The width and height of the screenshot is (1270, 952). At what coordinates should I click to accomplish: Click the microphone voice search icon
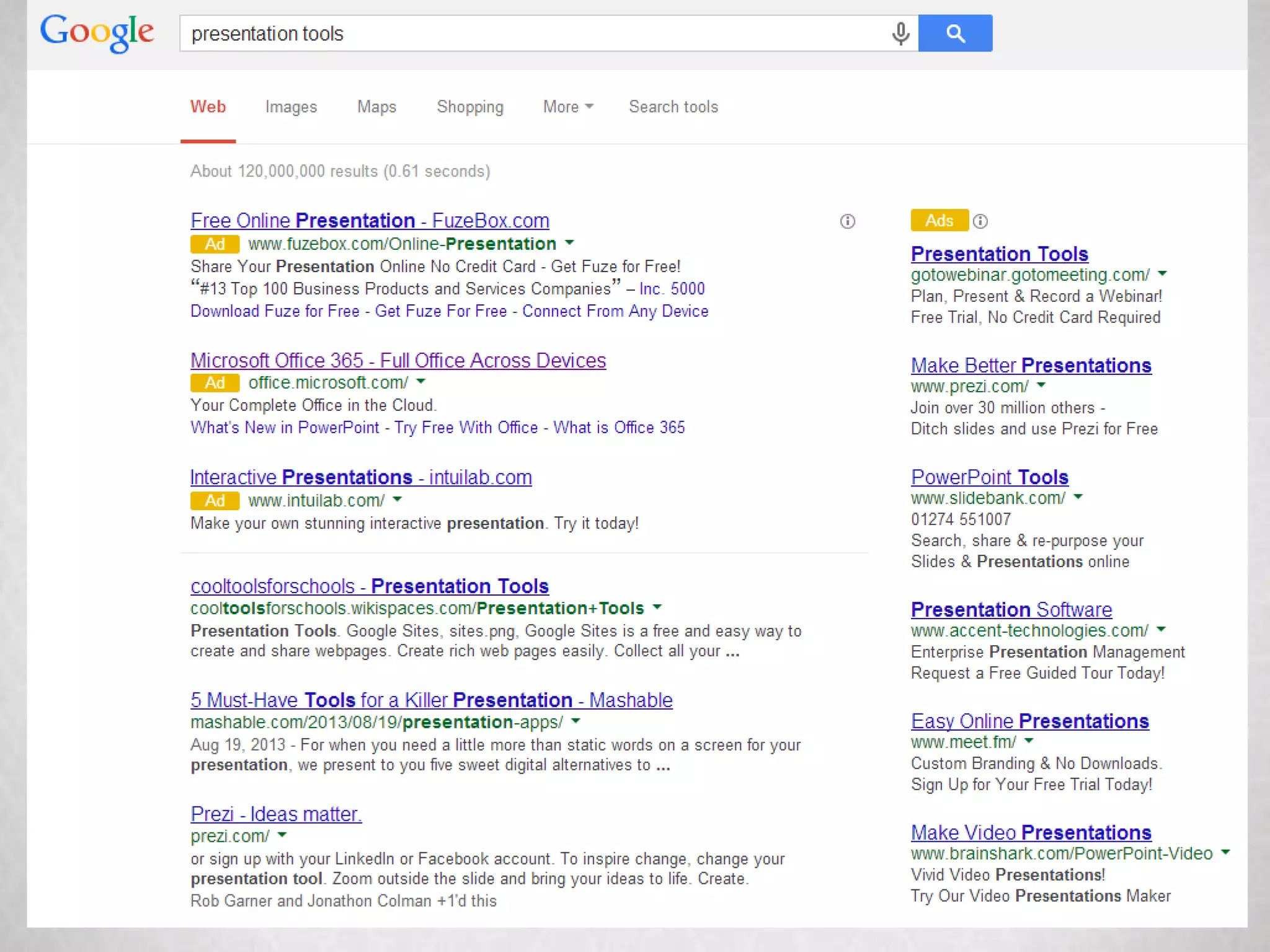[x=900, y=33]
